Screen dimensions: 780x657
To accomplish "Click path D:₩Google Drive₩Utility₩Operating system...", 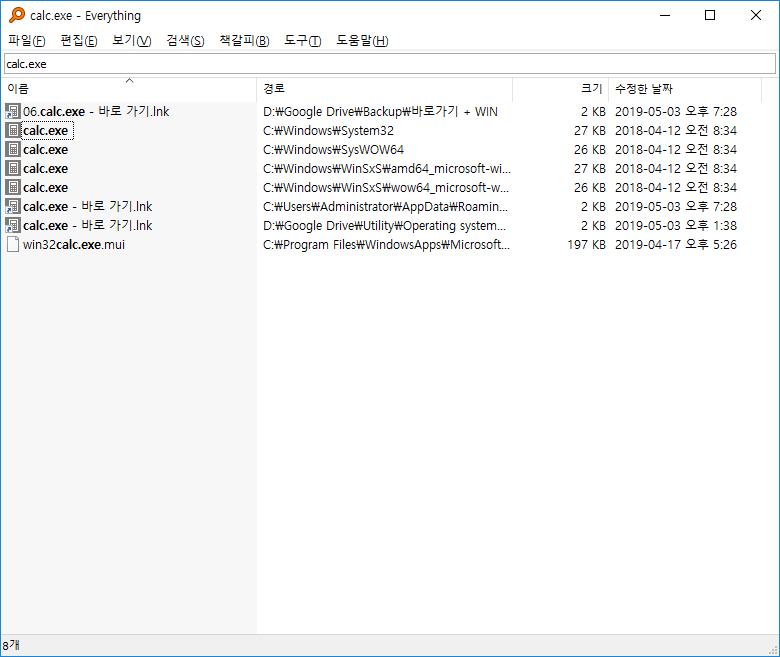I will tap(384, 225).
